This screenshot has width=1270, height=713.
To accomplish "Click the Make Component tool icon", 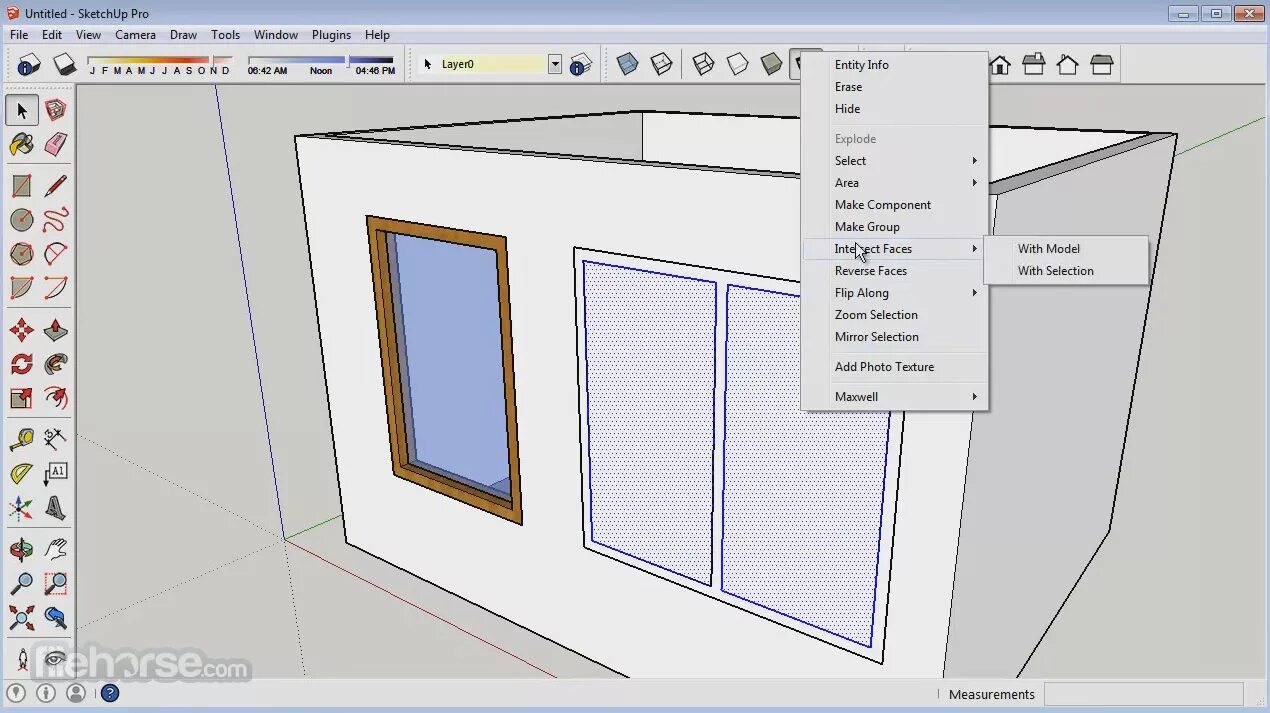I will point(56,110).
